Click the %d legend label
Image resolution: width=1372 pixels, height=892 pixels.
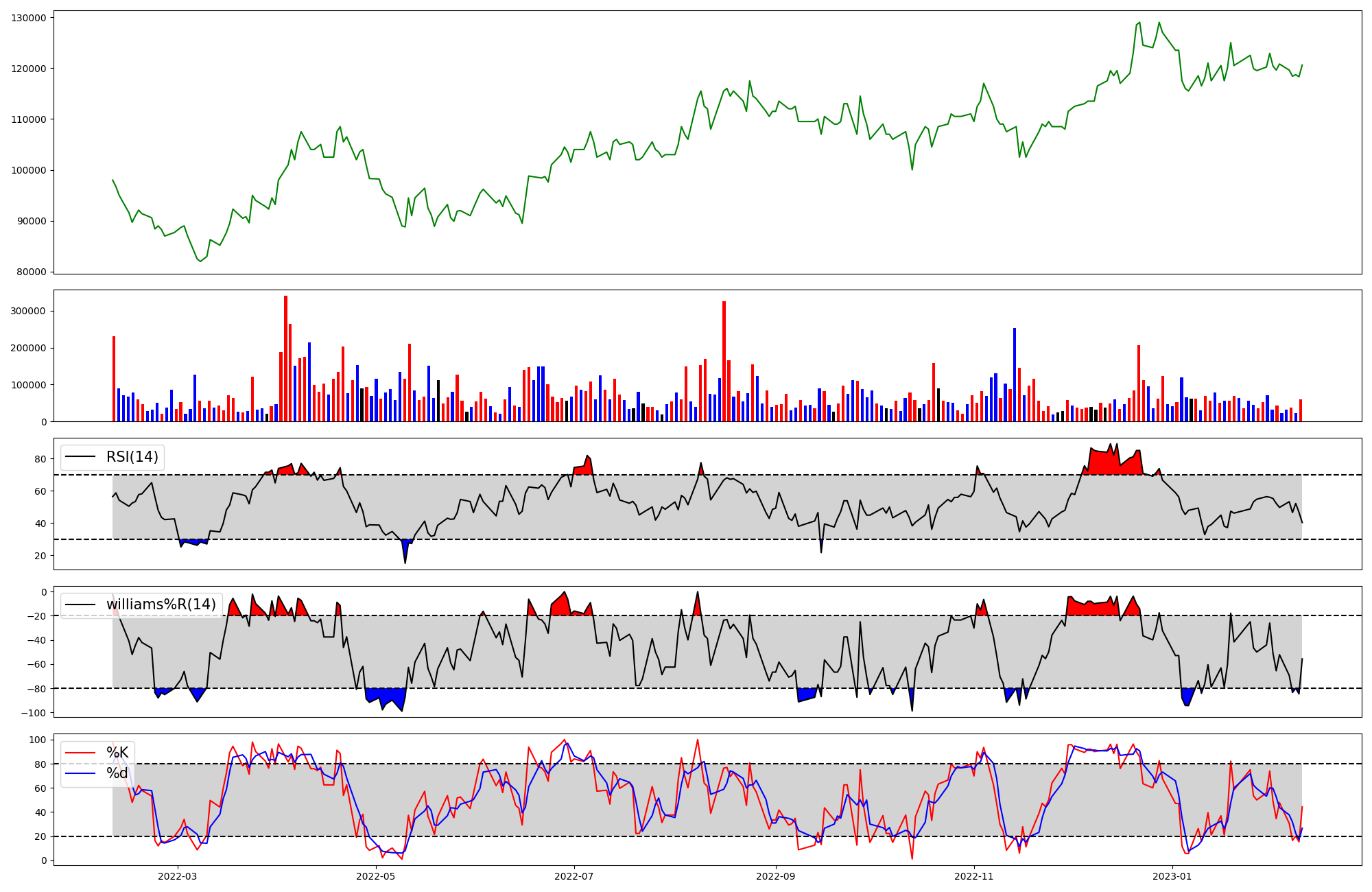[x=117, y=773]
